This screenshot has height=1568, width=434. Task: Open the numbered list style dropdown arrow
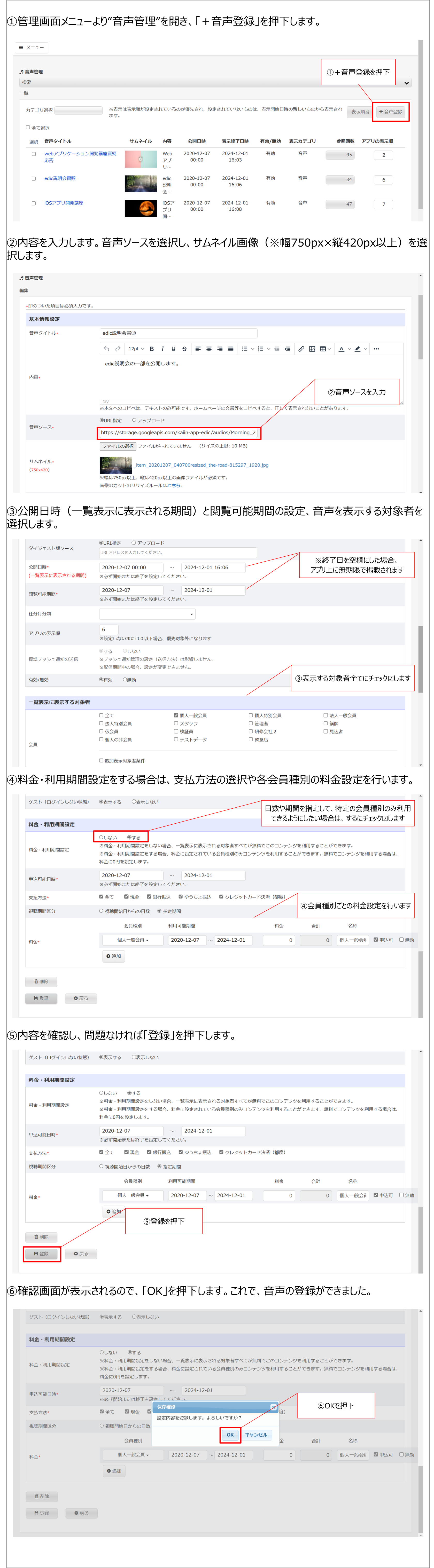[268, 349]
